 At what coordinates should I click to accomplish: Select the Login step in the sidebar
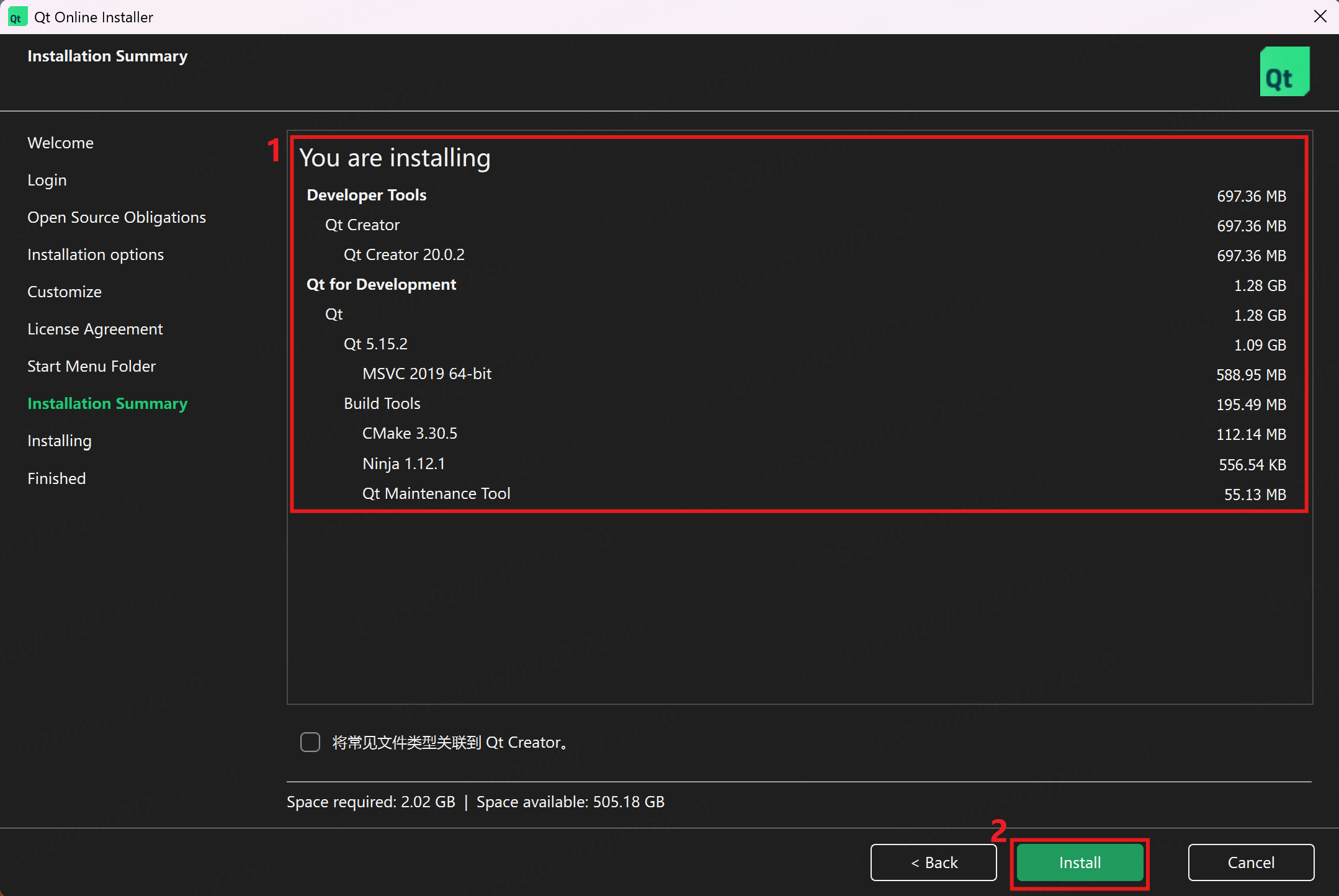tap(47, 180)
